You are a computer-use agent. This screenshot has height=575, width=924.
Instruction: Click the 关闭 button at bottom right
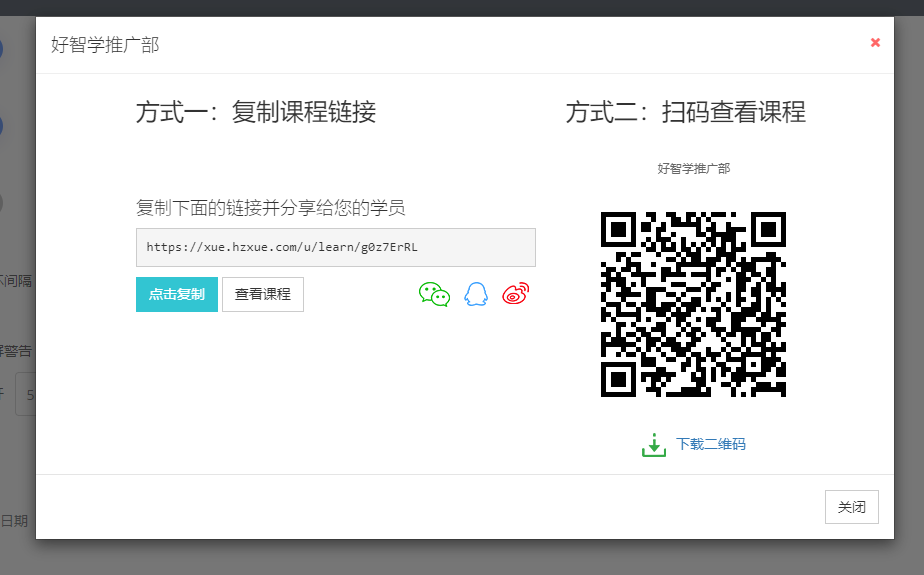point(852,507)
